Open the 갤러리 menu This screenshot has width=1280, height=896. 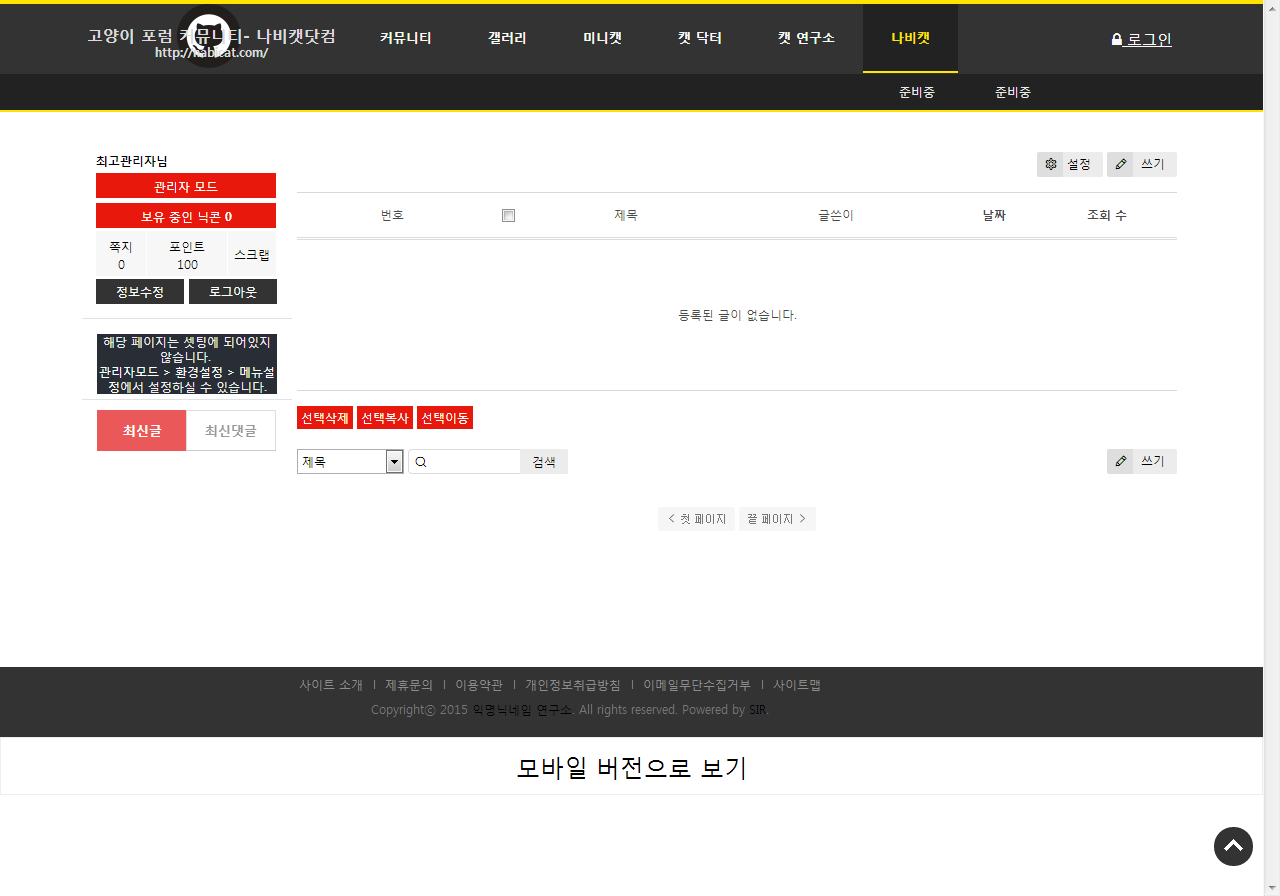point(507,38)
